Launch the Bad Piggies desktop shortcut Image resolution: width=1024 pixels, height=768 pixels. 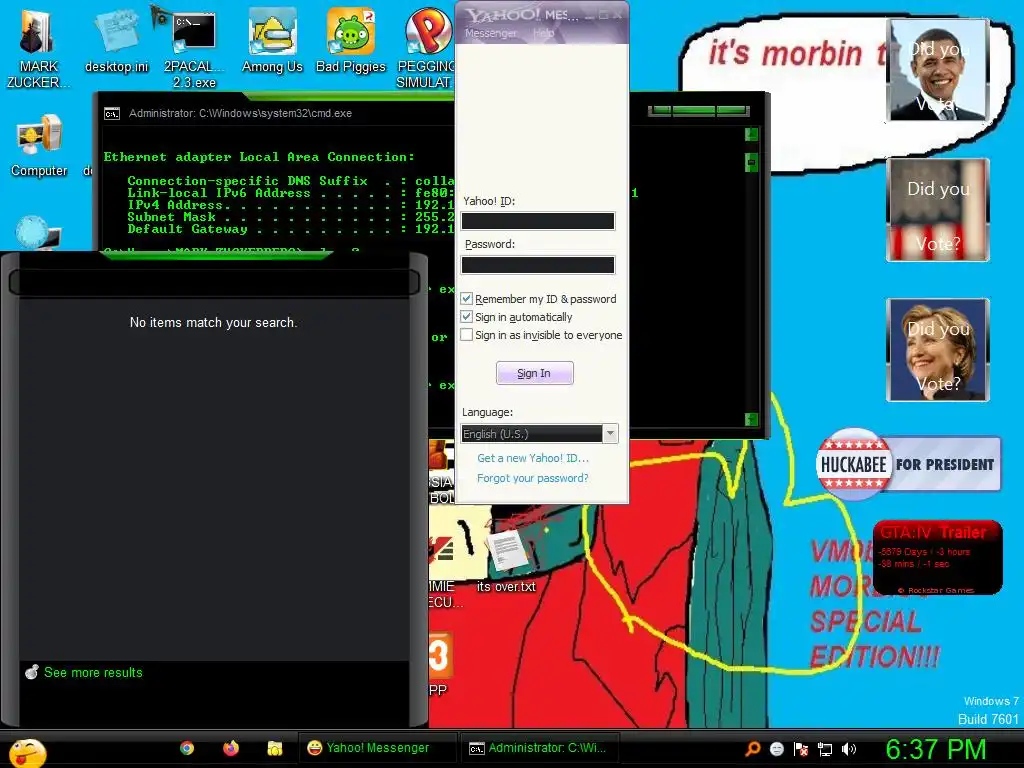click(351, 42)
